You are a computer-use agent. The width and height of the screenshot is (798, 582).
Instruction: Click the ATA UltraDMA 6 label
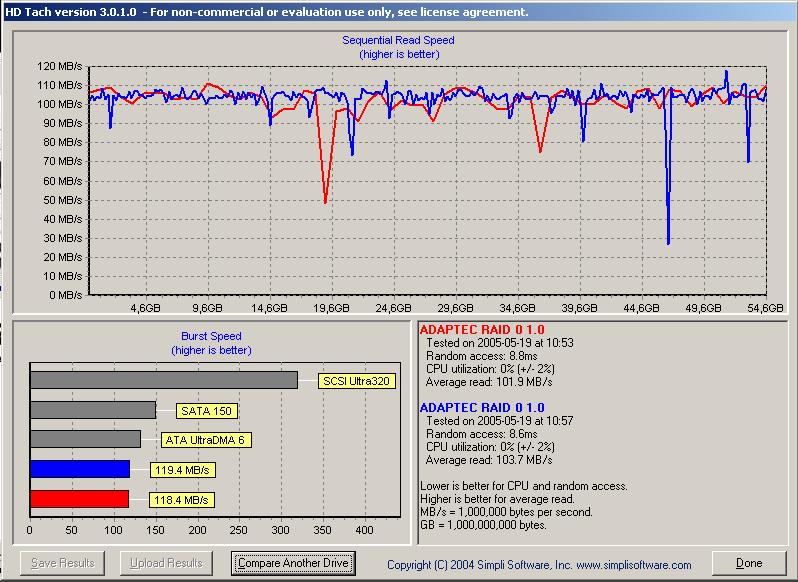point(206,440)
